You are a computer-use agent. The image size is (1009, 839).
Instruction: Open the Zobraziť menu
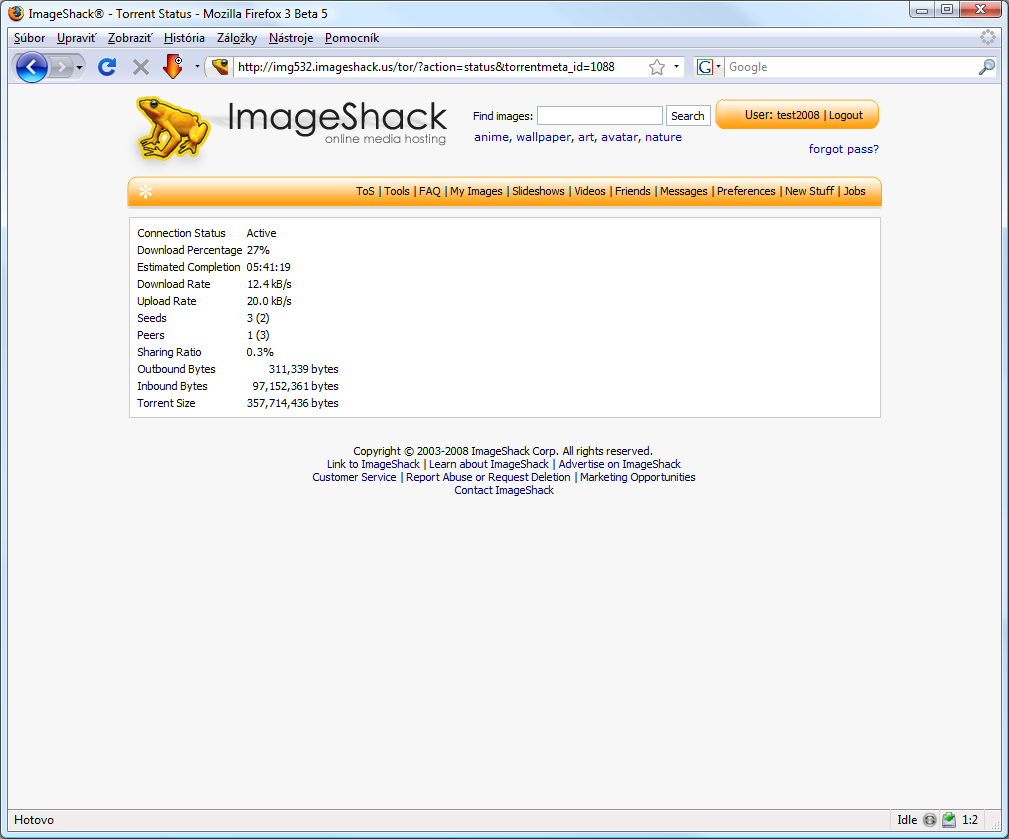point(130,38)
